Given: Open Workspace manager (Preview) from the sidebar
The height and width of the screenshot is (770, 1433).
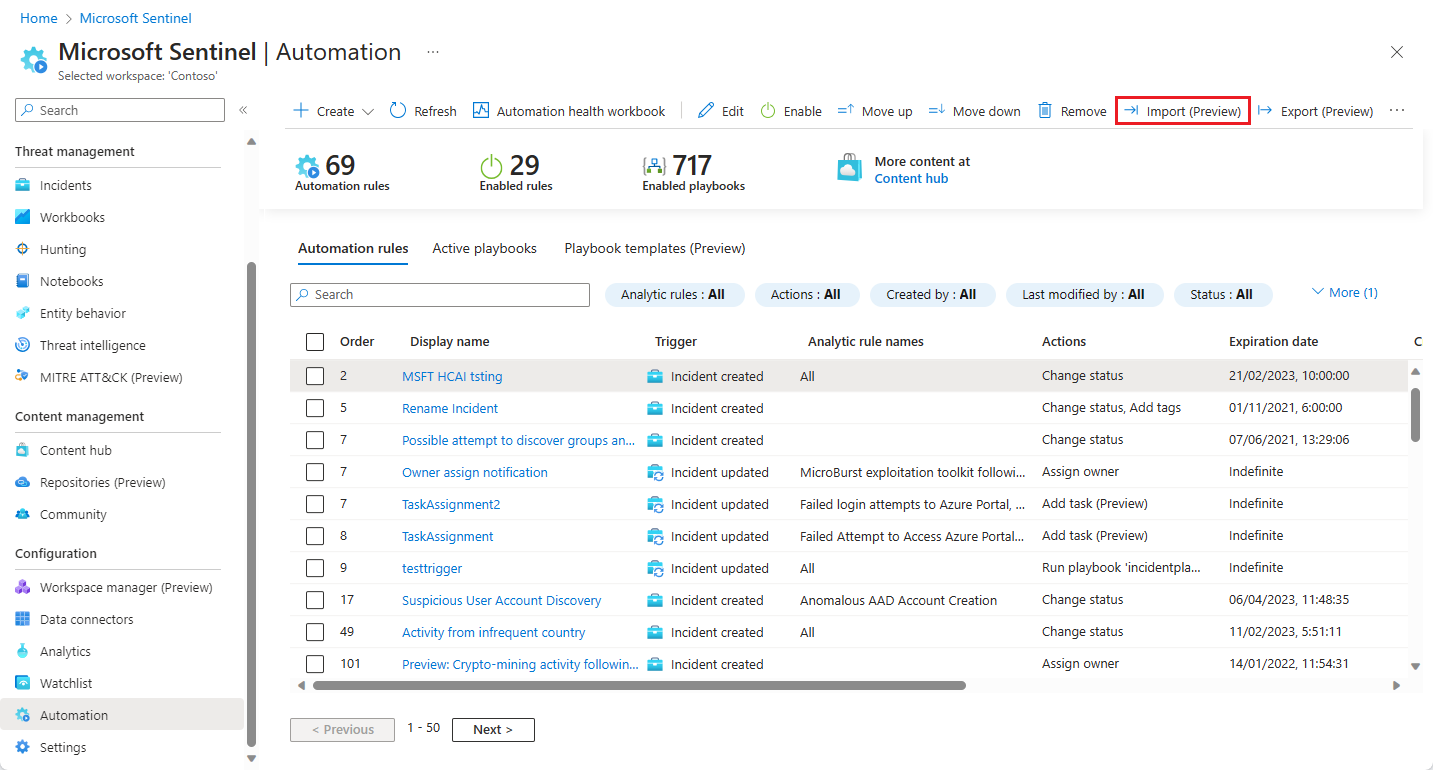Looking at the screenshot, I should tap(126, 587).
